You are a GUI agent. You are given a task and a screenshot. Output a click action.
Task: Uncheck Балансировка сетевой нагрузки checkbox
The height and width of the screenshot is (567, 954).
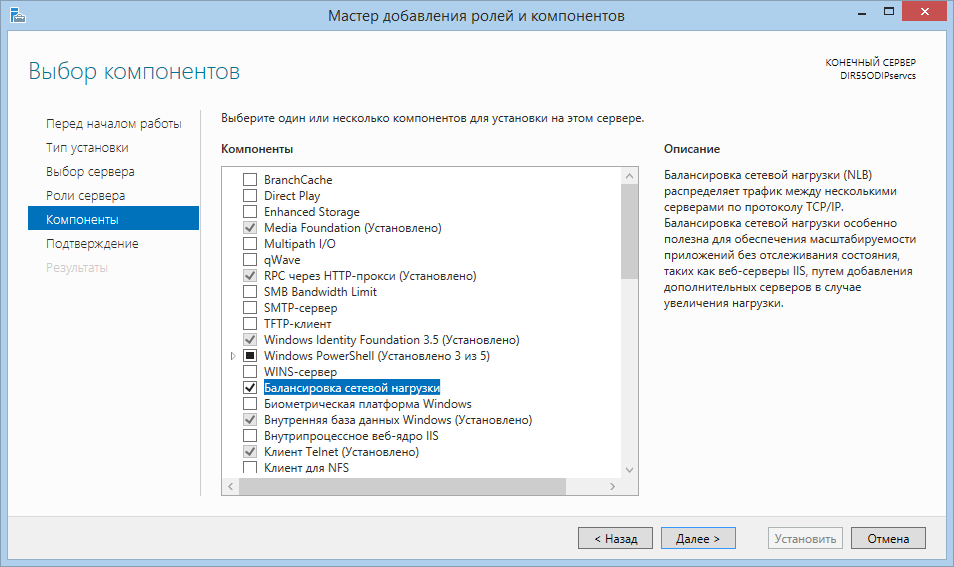coord(250,388)
